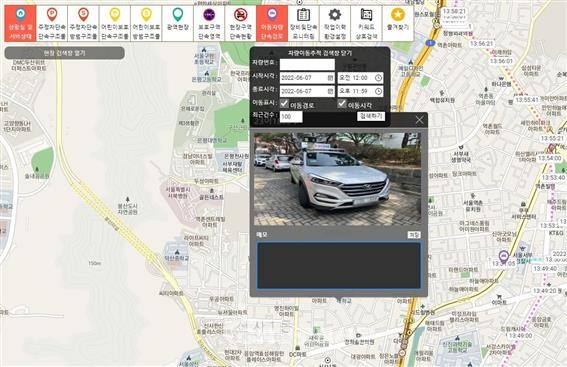567x367 pixels.
Task: Click the purple car marker on map
Action: 503,256
